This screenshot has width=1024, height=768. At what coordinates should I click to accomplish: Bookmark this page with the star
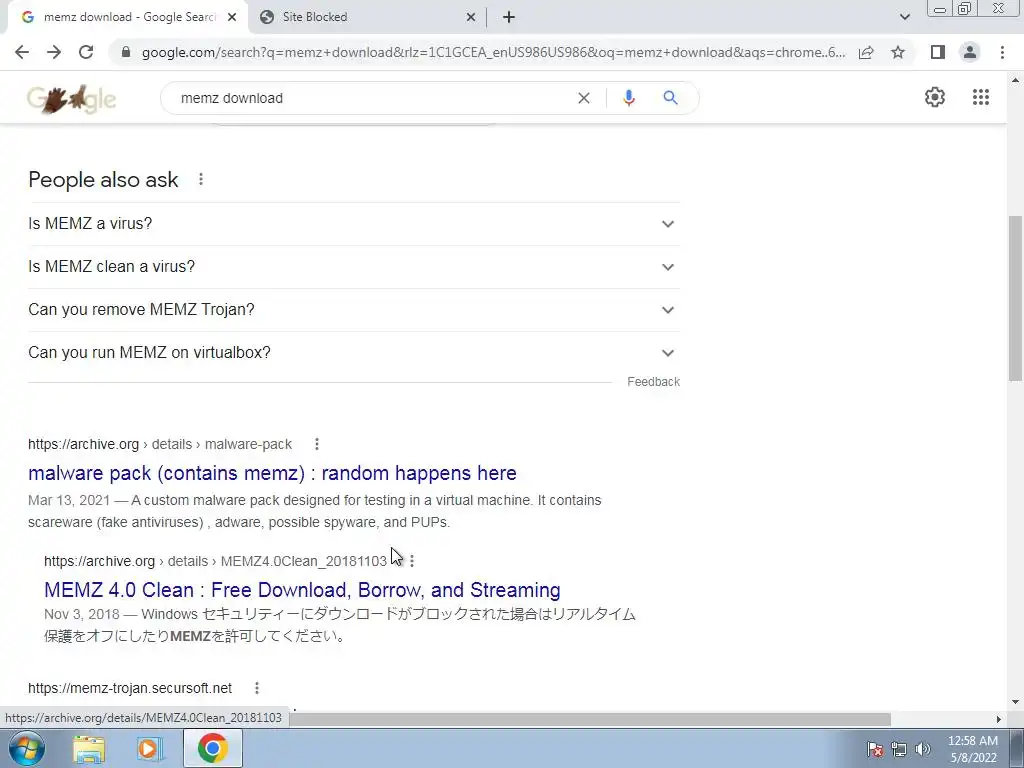click(x=898, y=52)
